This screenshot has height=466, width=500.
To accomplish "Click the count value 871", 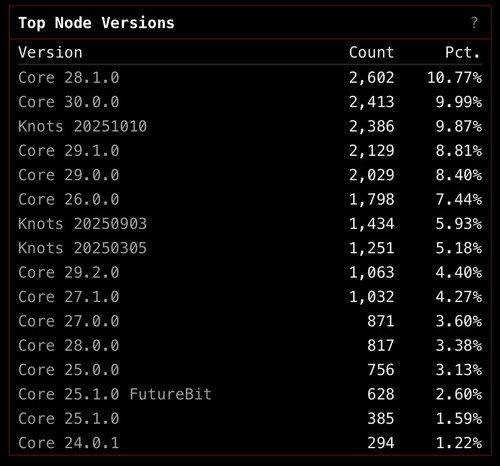I will click(x=381, y=321).
